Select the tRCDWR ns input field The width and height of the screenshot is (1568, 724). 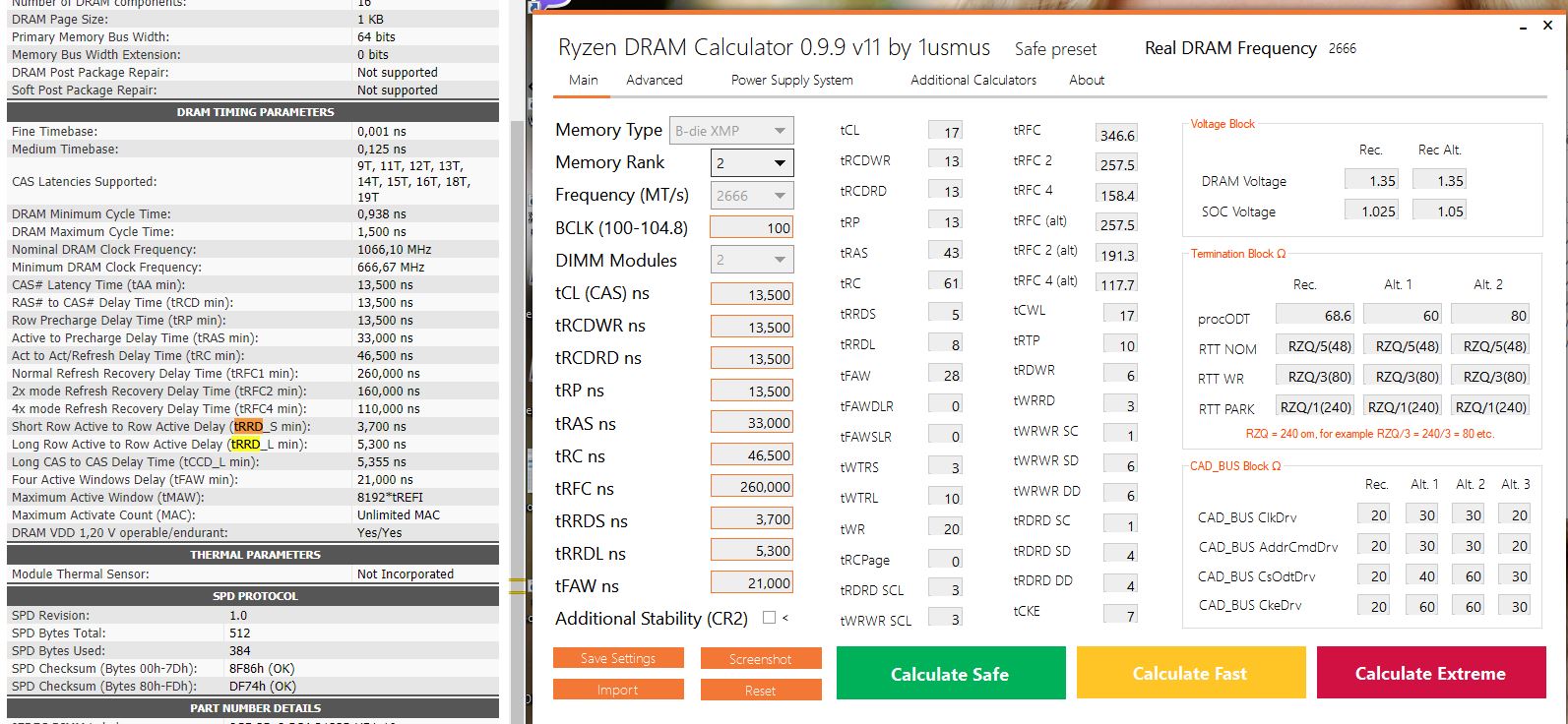(752, 327)
